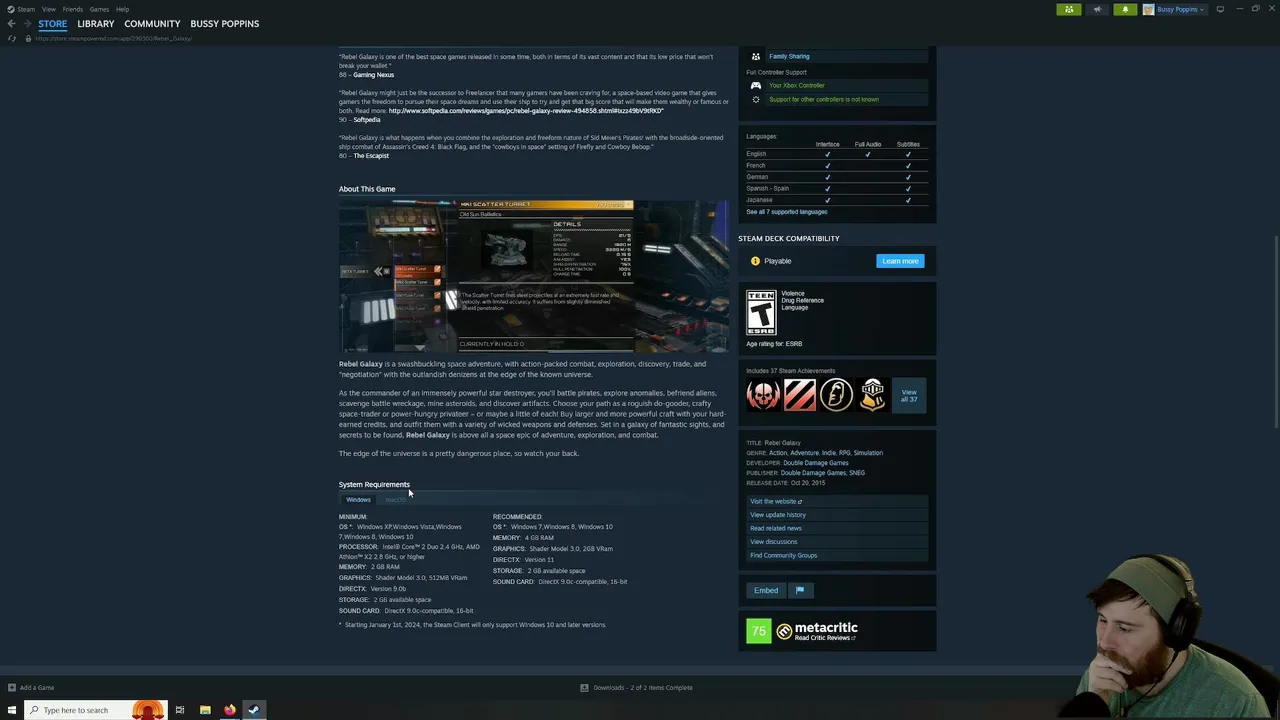
Task: Expand the Bussy Poppins account dropdown
Action: (1179, 9)
